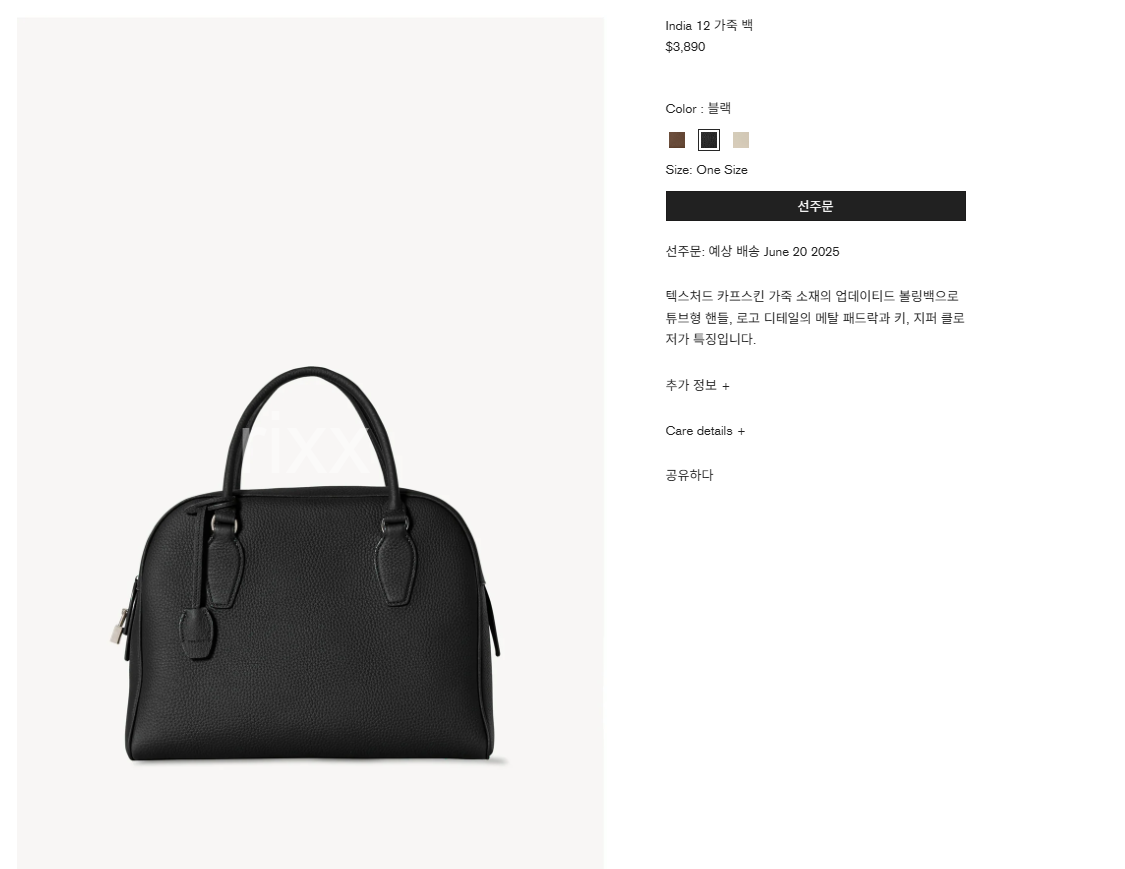Open the 공유하다 share link
Image resolution: width=1125 pixels, height=869 pixels.
click(689, 475)
